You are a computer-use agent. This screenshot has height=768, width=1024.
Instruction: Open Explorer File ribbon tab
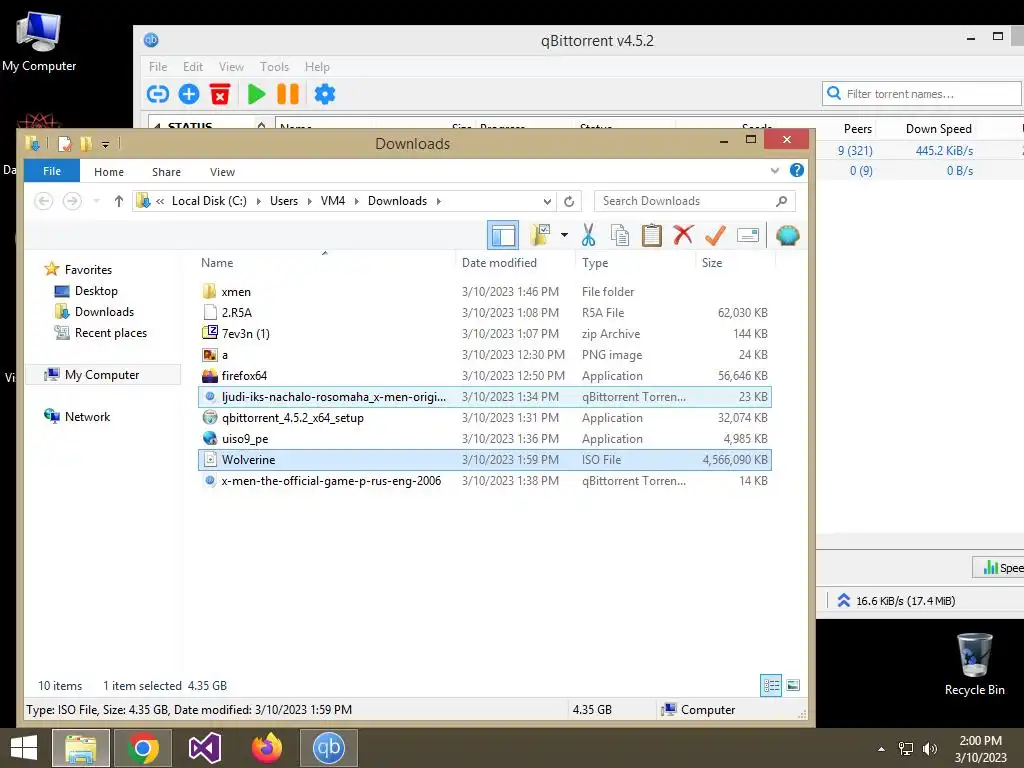(52, 171)
